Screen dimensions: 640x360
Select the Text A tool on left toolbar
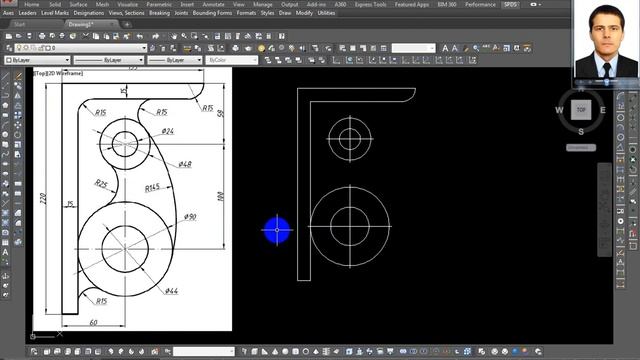point(5,252)
